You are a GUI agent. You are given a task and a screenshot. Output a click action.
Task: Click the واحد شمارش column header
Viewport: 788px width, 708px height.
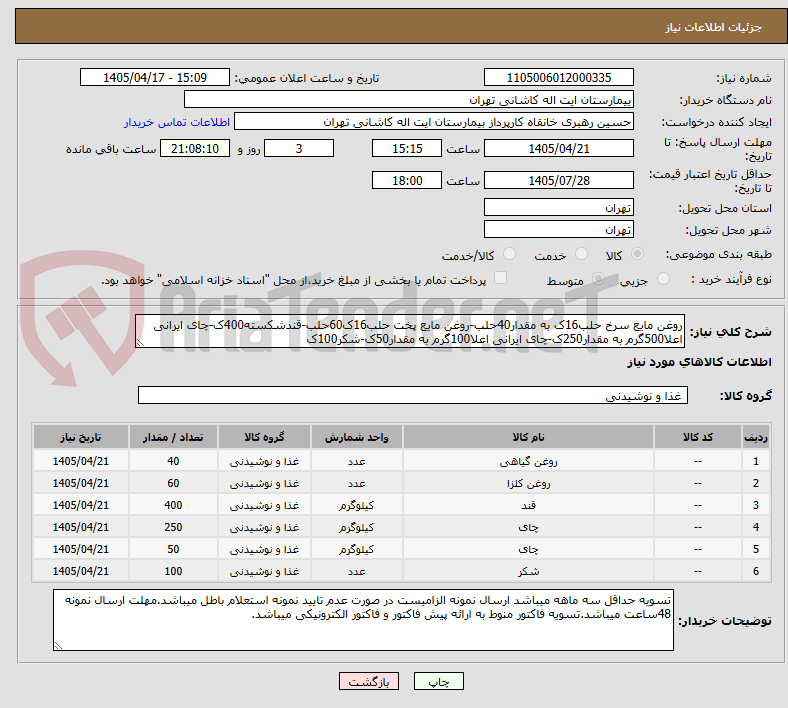click(357, 437)
